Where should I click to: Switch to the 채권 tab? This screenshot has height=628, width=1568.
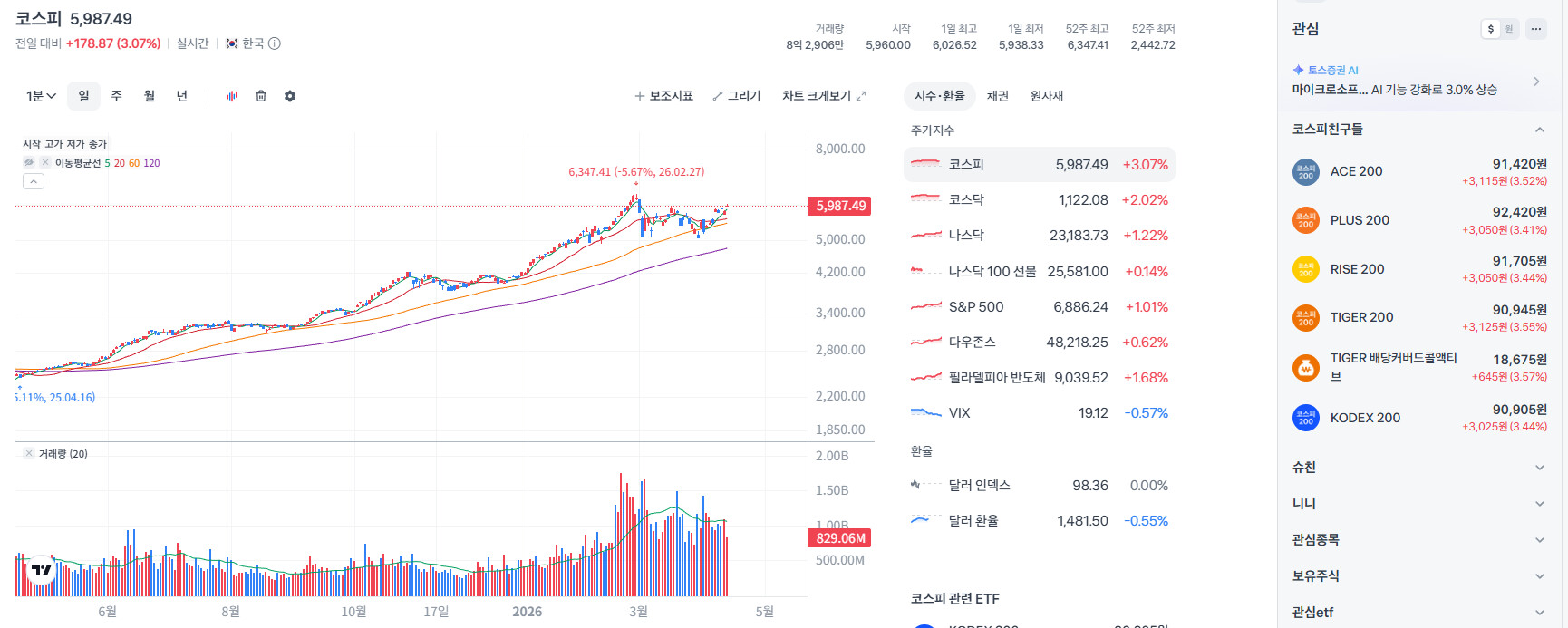[x=997, y=96]
